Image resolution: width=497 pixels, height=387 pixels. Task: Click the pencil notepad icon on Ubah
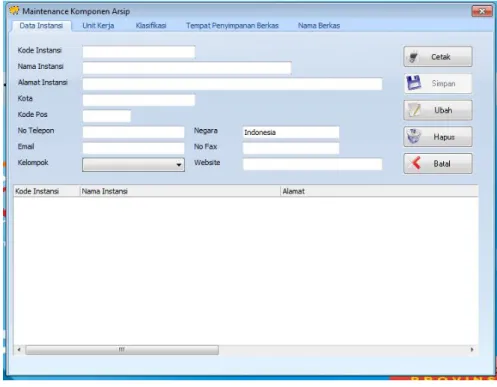[414, 110]
